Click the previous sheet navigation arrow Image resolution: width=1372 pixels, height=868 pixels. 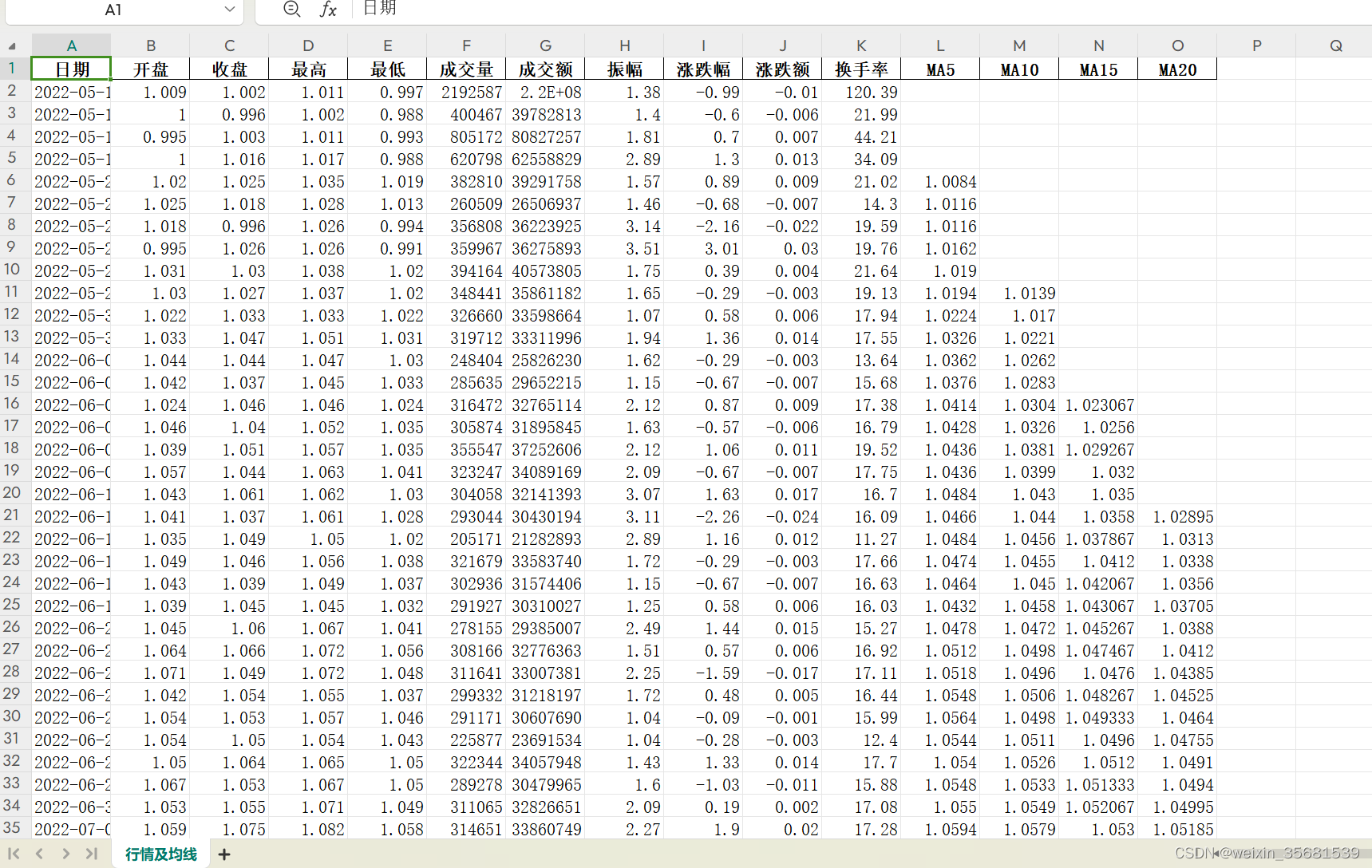pyautogui.click(x=38, y=854)
